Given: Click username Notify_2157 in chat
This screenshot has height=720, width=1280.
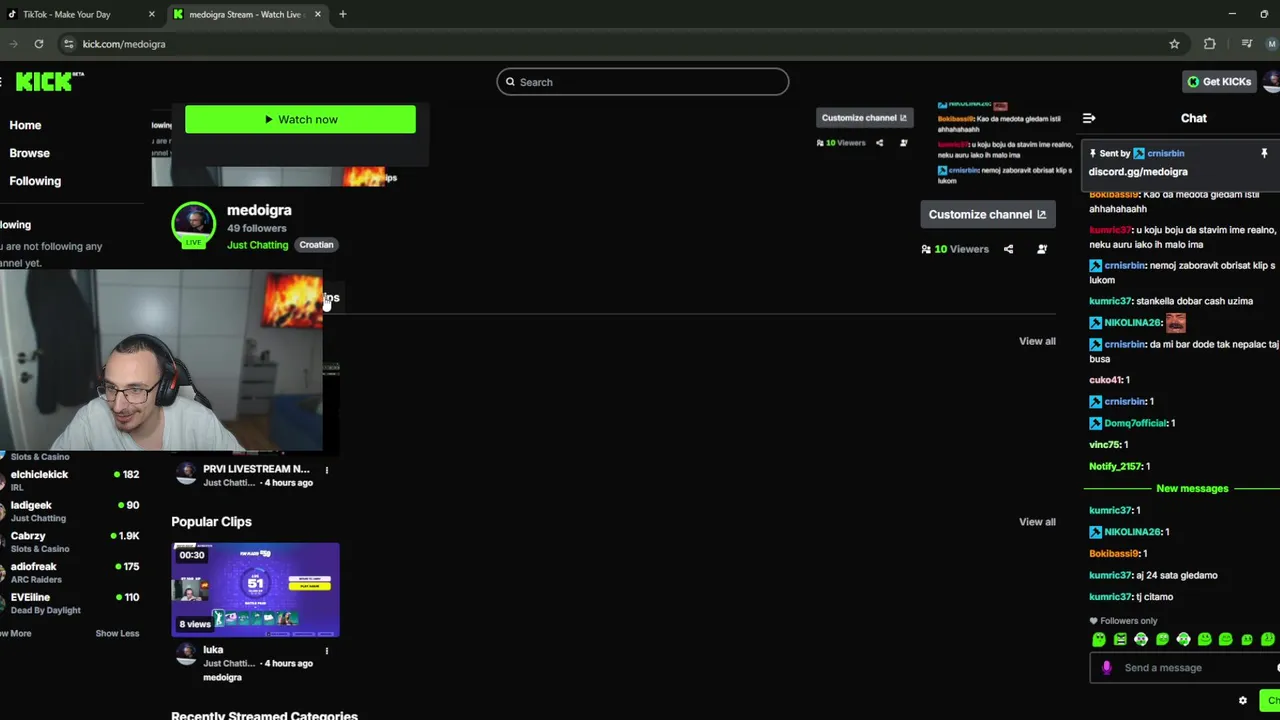Looking at the screenshot, I should (1115, 467).
